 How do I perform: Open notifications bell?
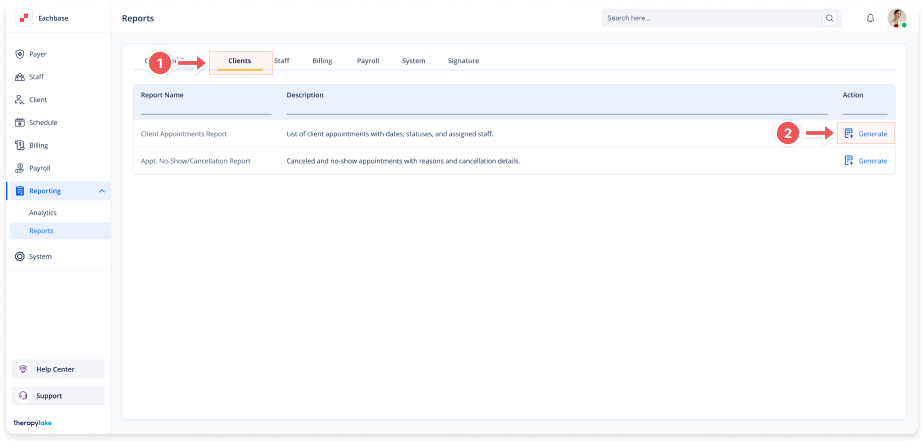(870, 18)
